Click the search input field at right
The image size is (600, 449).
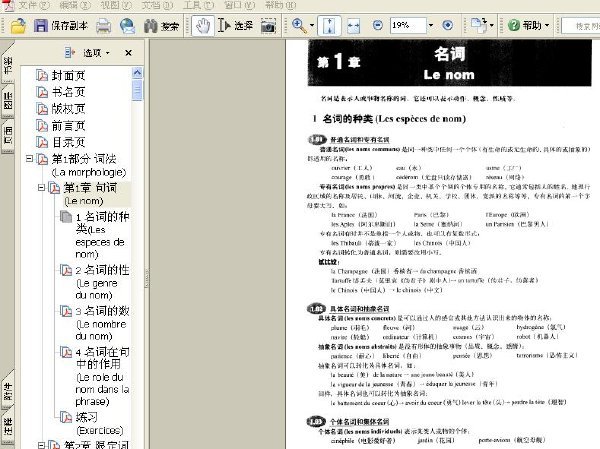[x=581, y=26]
